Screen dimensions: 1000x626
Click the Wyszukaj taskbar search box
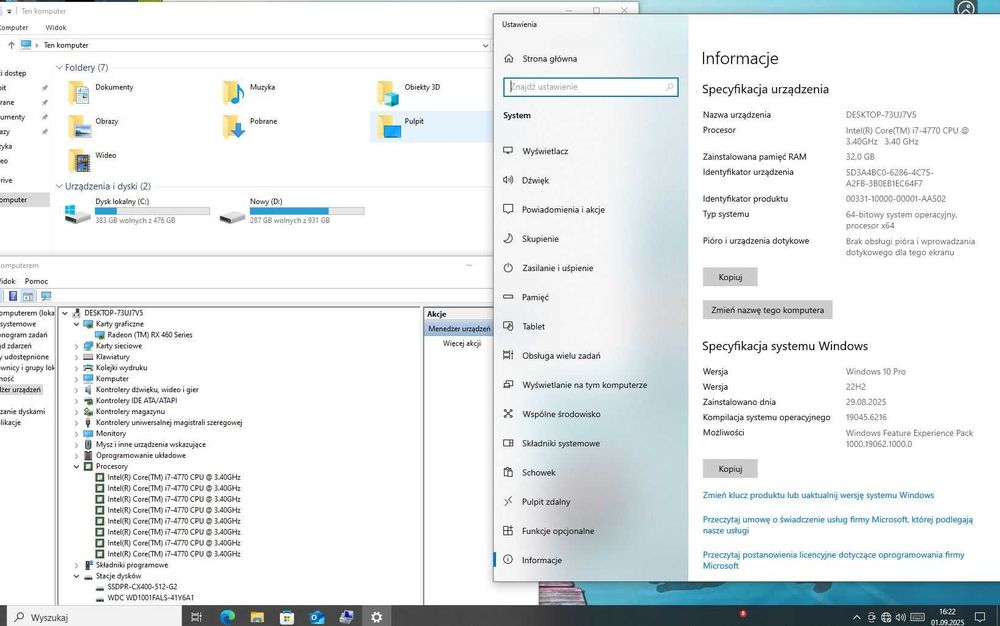[96, 617]
